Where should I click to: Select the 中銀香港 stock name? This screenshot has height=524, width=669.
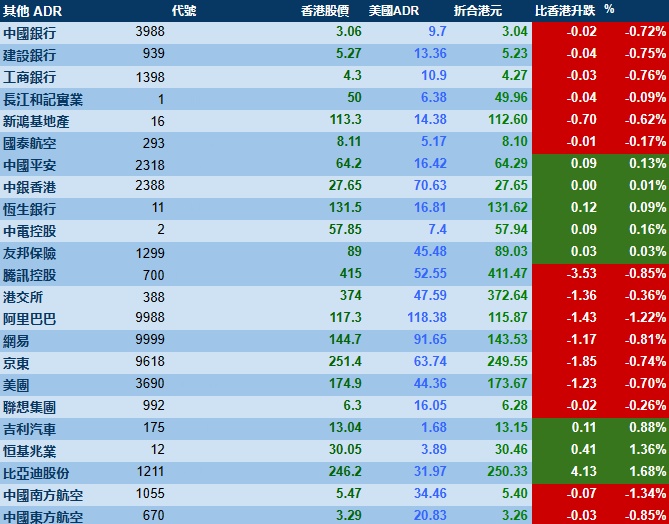coord(29,187)
